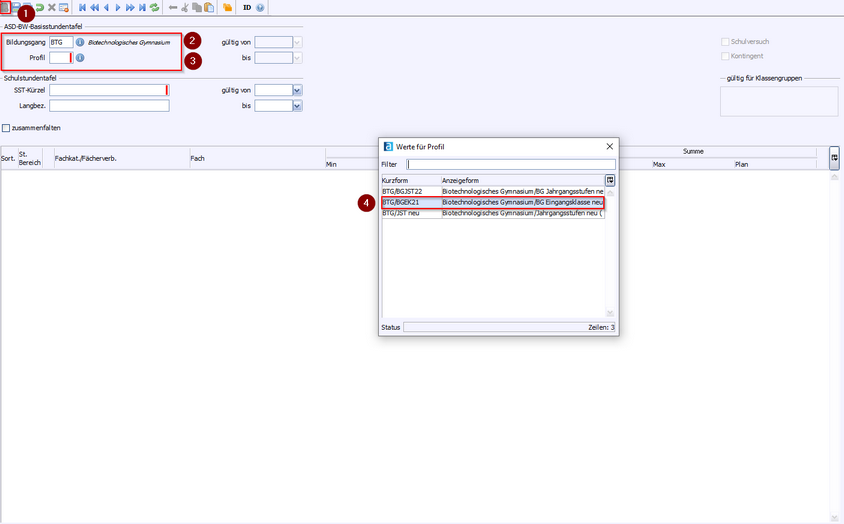
Task: Click the green refresh icon in toolbar
Action: pyautogui.click(x=155, y=7)
